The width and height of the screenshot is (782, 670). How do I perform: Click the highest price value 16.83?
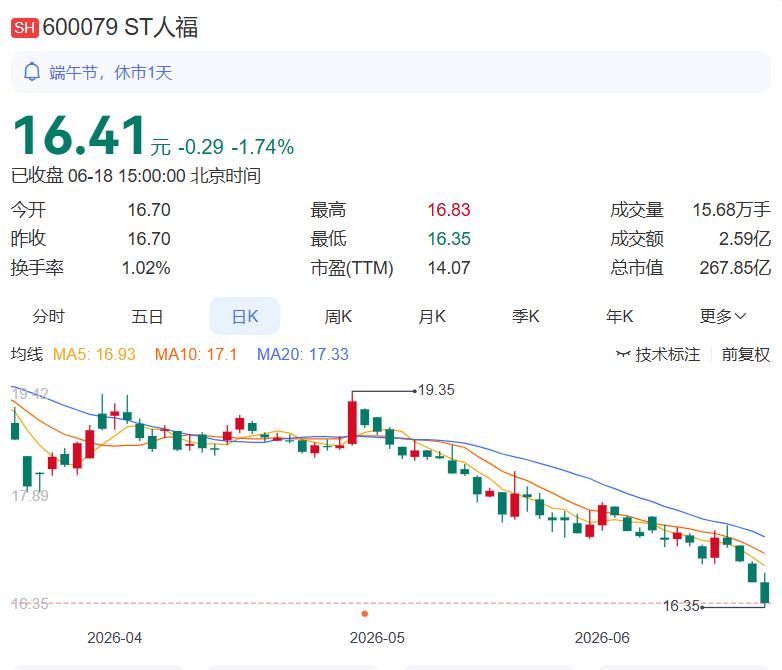pyautogui.click(x=449, y=210)
